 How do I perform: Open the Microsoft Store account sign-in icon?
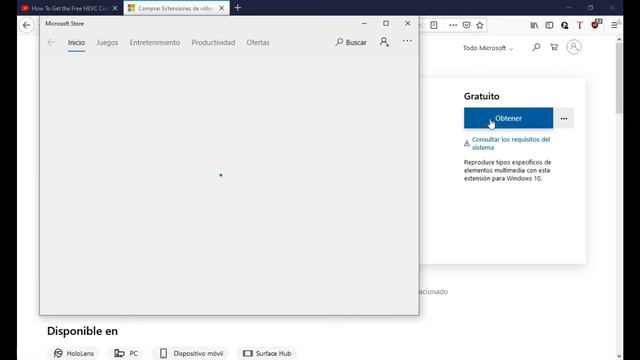tap(384, 42)
